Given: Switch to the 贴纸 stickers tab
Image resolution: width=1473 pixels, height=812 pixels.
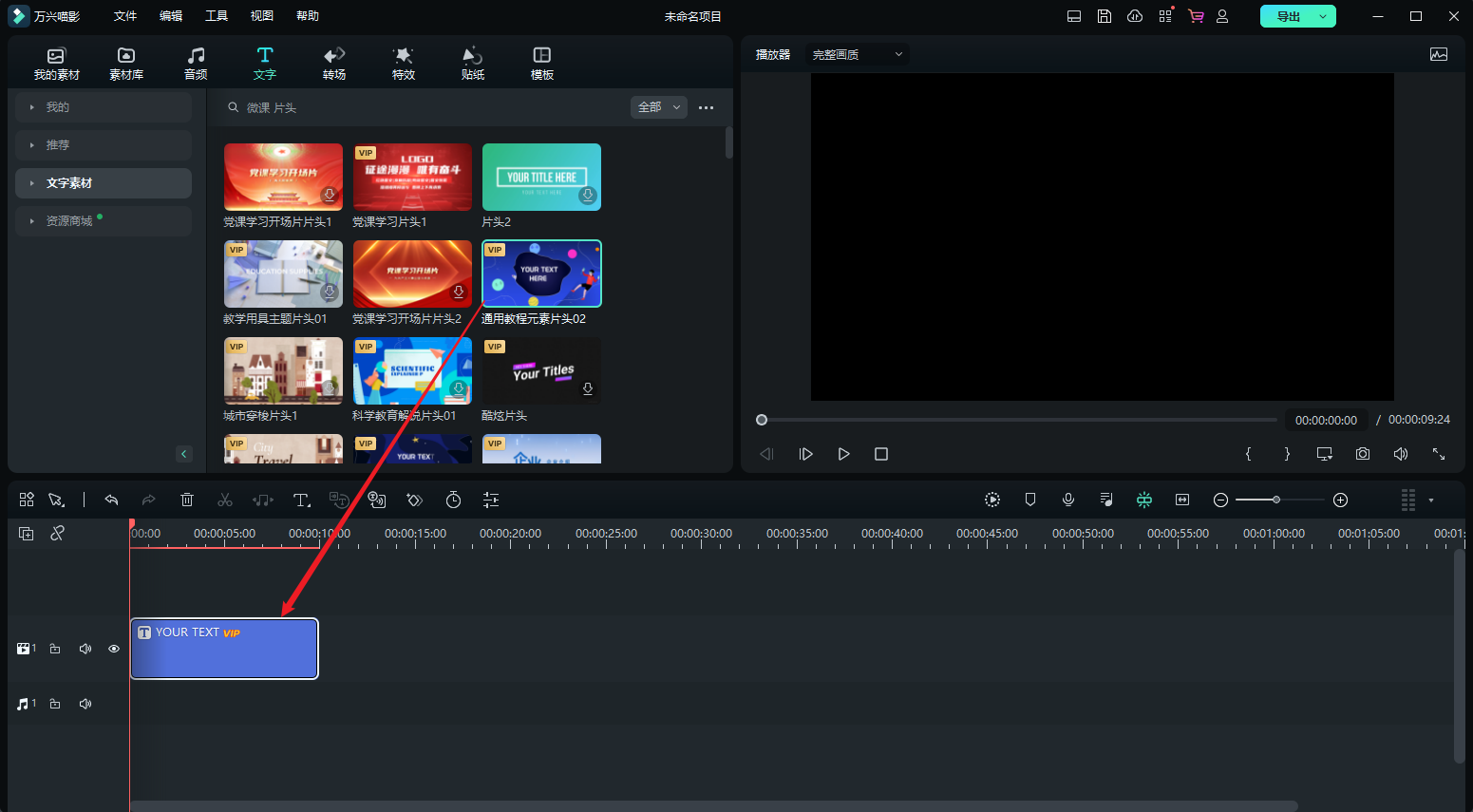Looking at the screenshot, I should pyautogui.click(x=472, y=63).
